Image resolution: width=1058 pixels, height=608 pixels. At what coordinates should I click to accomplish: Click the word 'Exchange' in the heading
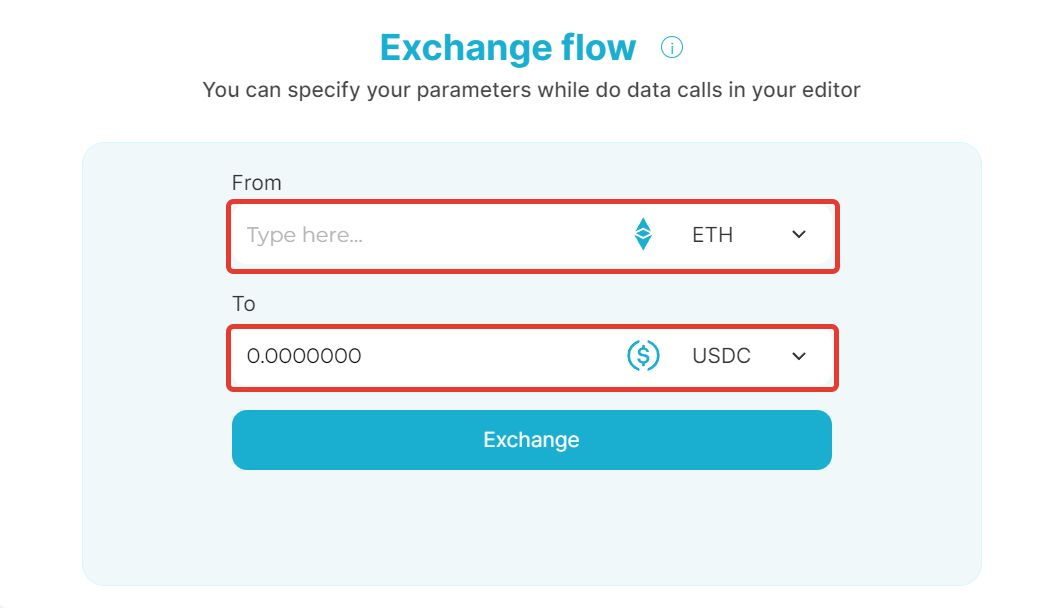[466, 48]
